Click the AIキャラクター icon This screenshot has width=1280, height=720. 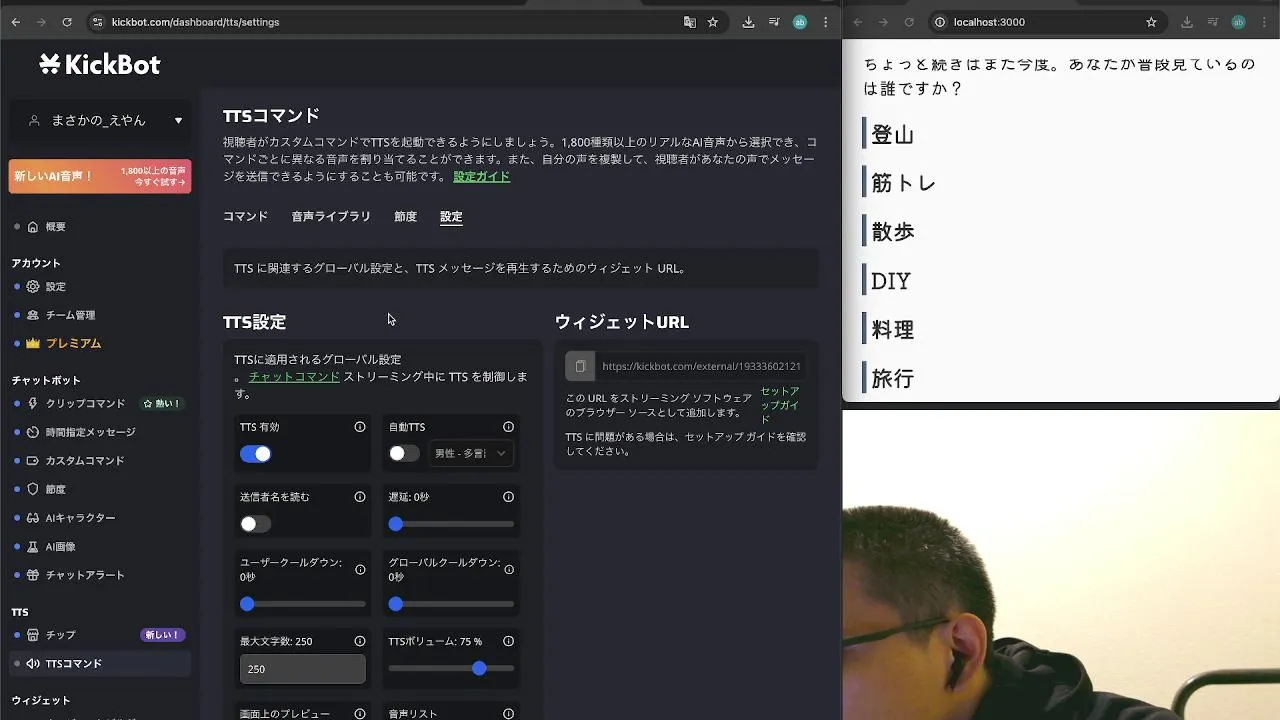33,518
